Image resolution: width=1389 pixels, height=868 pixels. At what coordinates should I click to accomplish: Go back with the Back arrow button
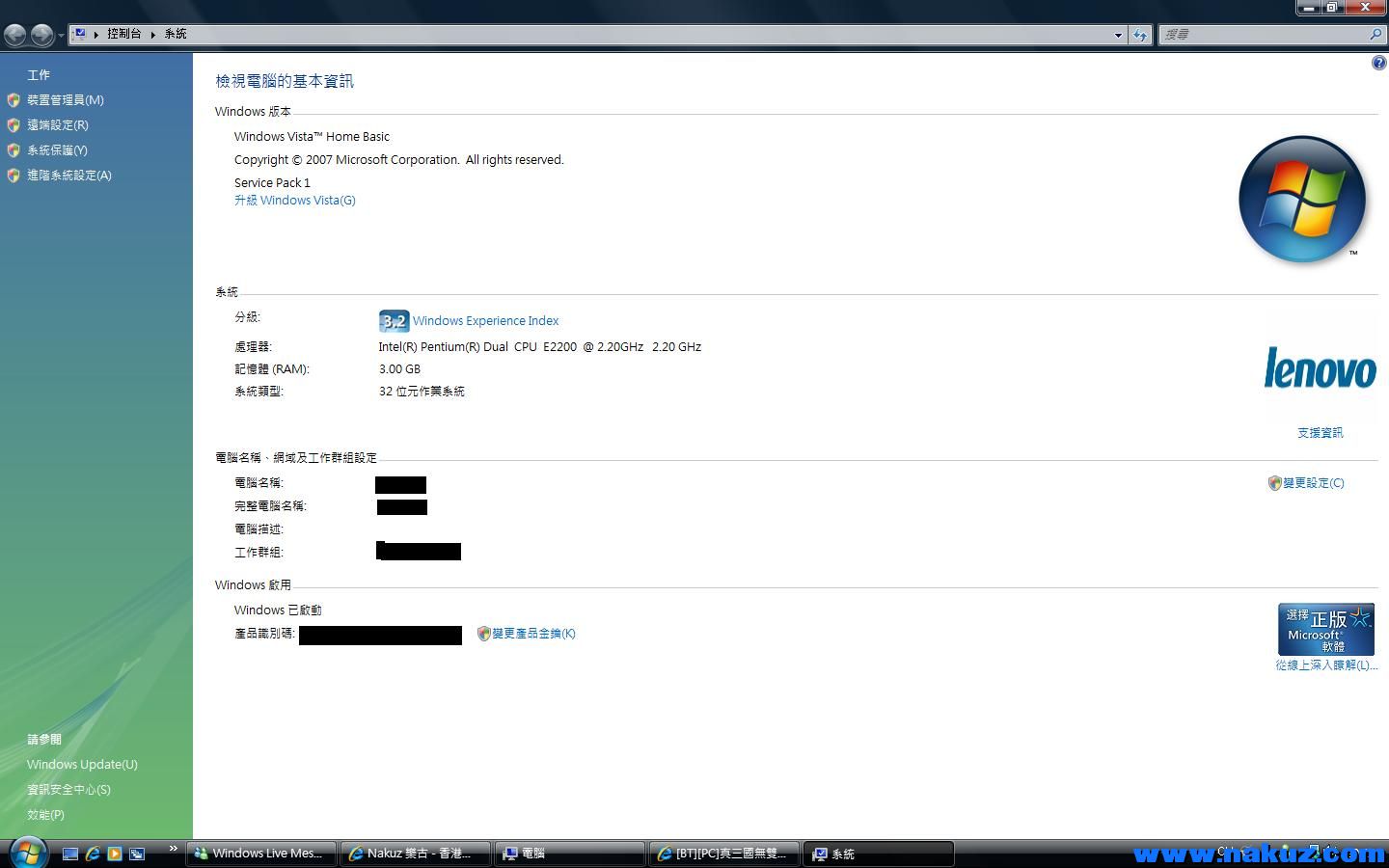click(x=15, y=35)
